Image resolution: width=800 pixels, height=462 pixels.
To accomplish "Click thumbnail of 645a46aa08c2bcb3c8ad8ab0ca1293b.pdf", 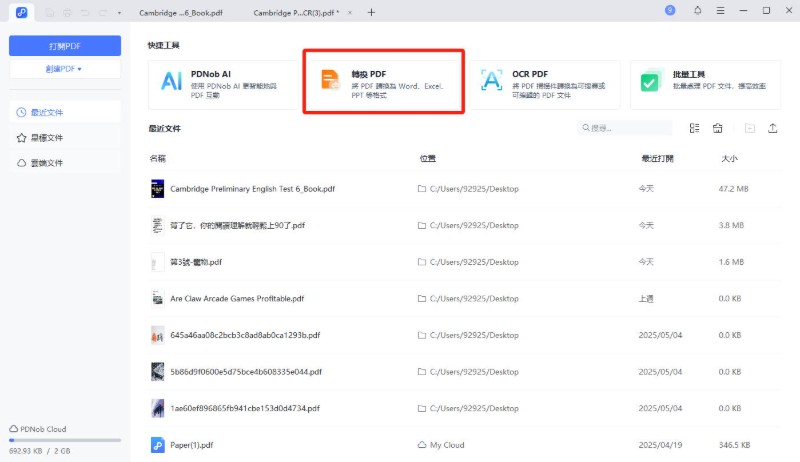I will point(158,335).
